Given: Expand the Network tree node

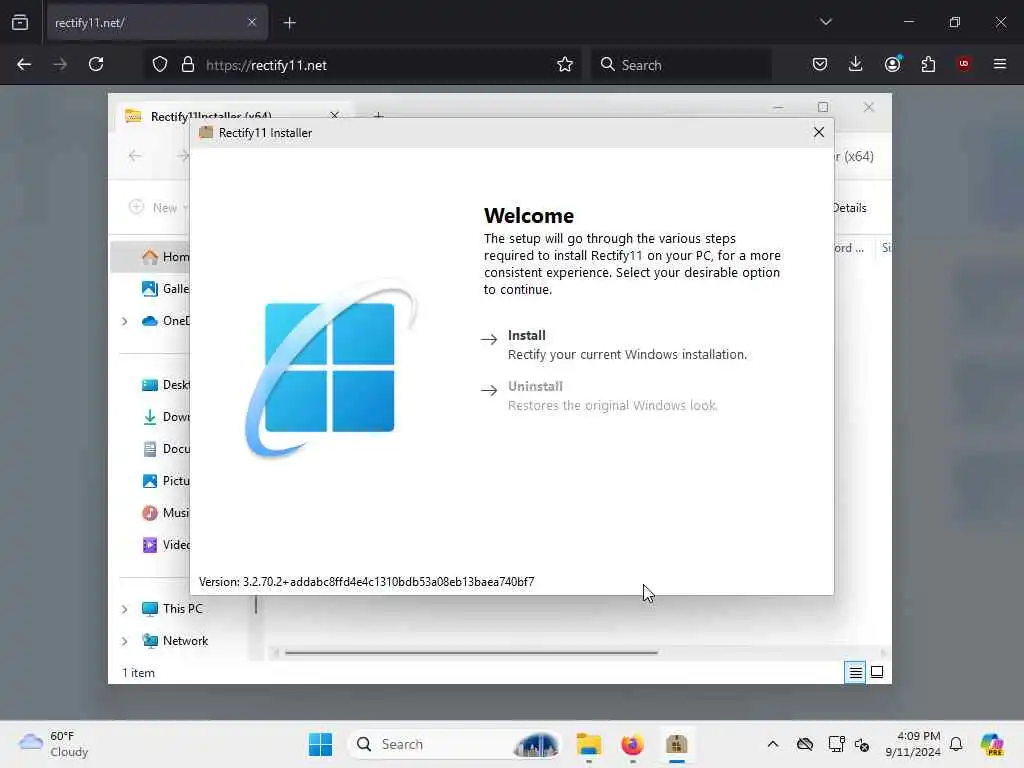Looking at the screenshot, I should (124, 641).
